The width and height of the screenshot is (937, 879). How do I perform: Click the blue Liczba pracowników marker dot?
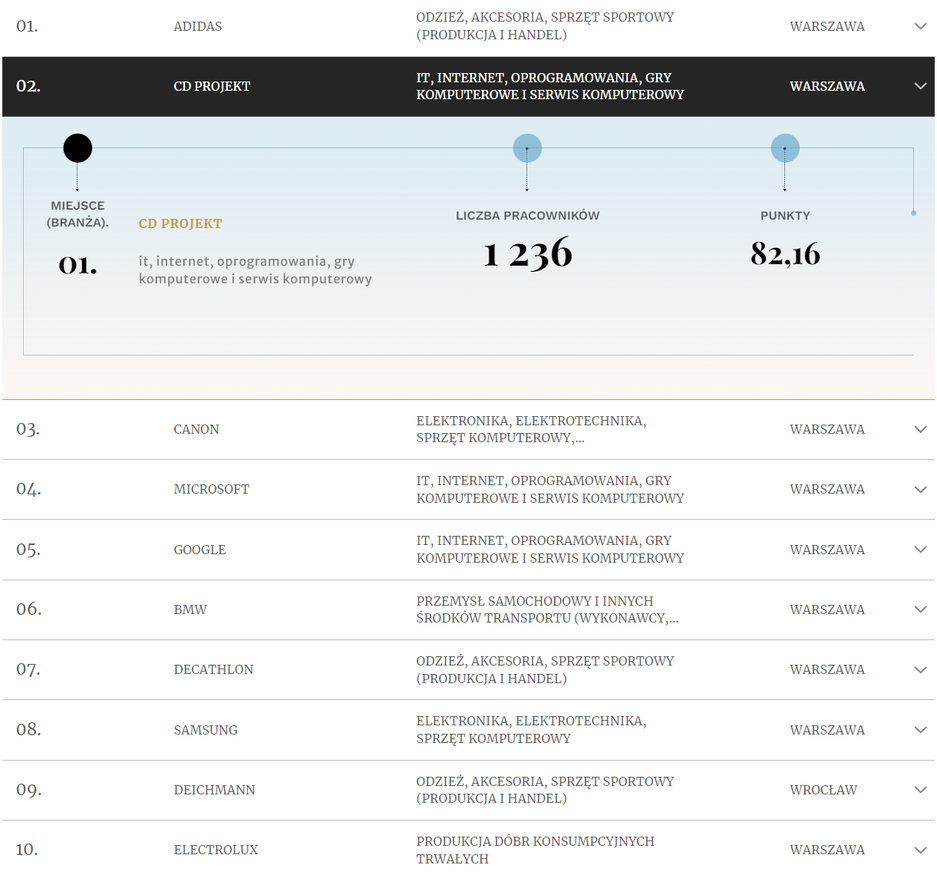tap(527, 148)
